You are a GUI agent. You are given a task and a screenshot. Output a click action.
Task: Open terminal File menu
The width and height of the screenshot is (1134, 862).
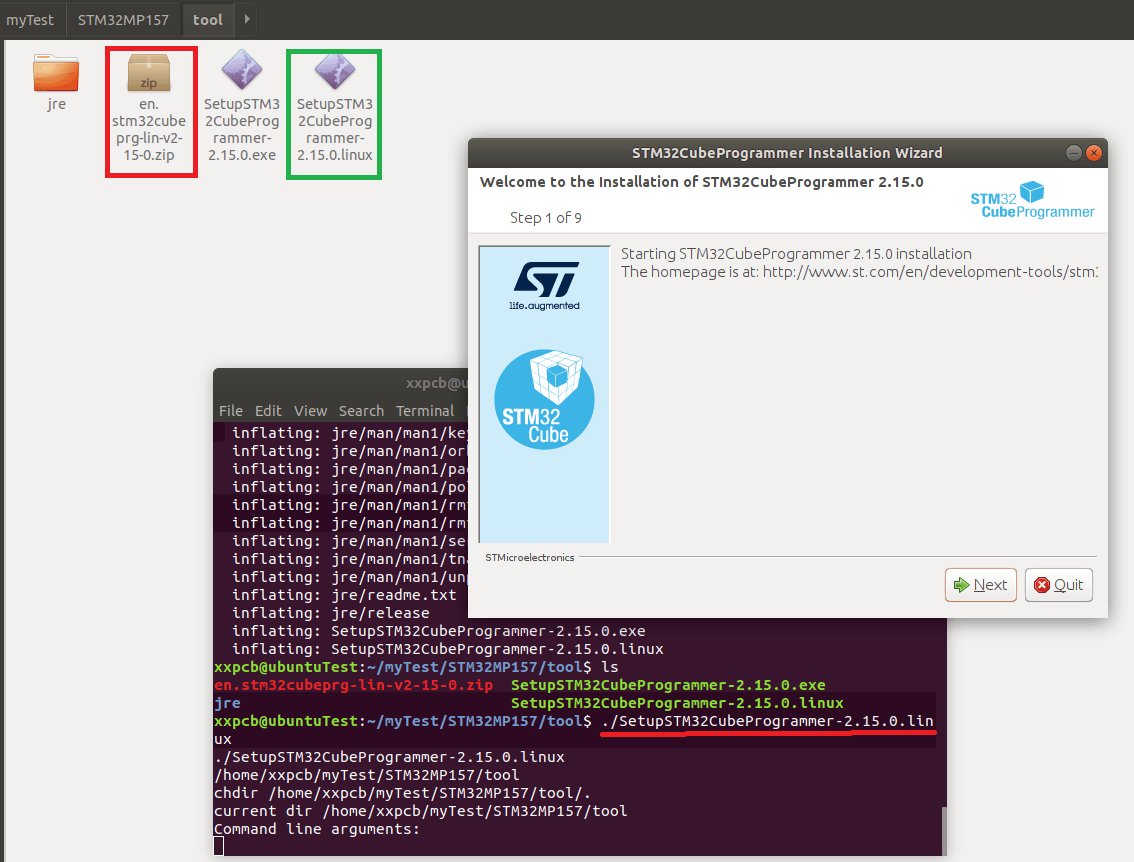click(x=231, y=411)
